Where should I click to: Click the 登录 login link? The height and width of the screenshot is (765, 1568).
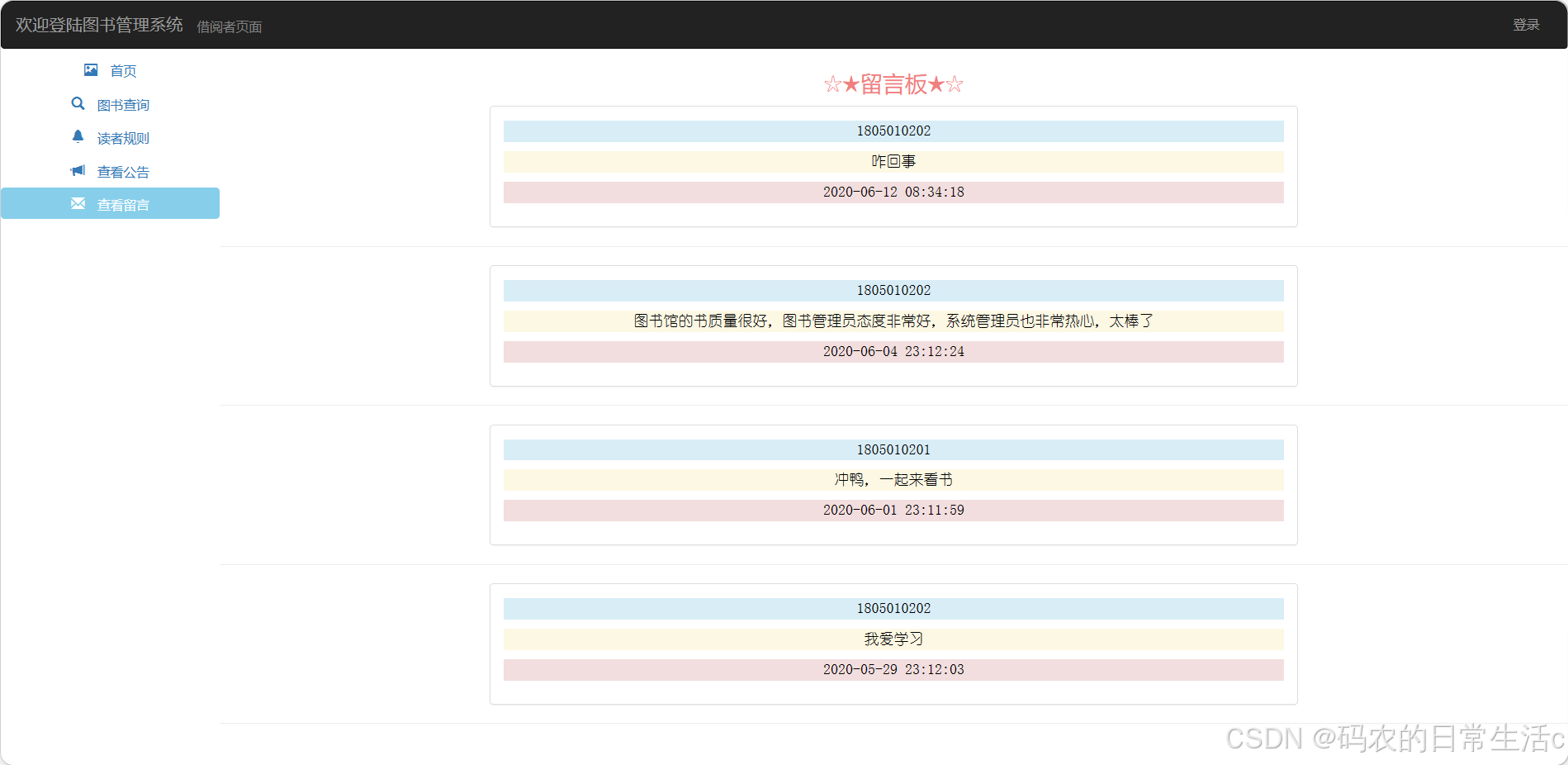[1526, 24]
